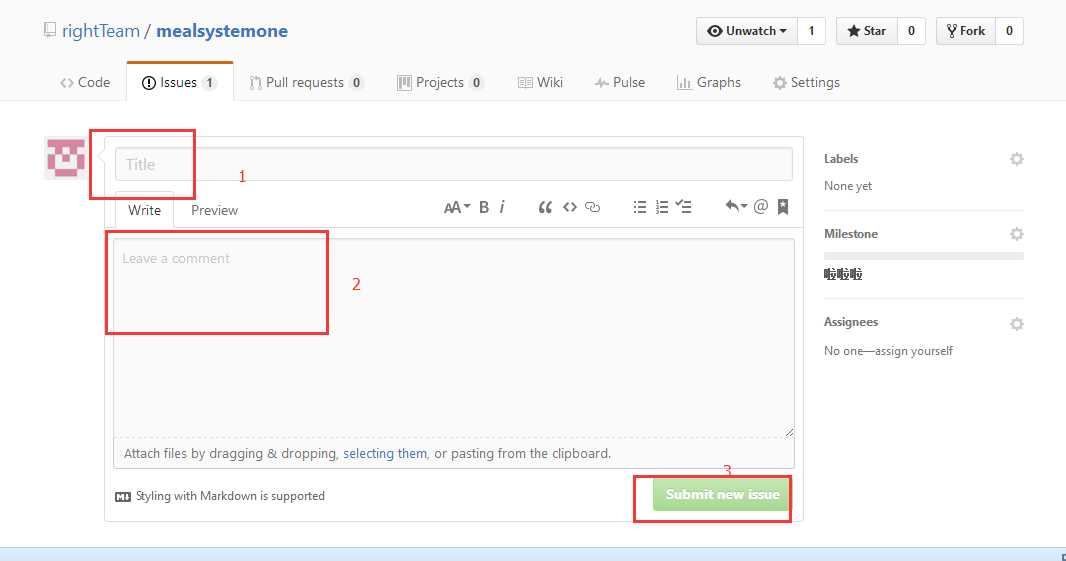Image resolution: width=1066 pixels, height=561 pixels.
Task: Click the watchers count 1
Action: (x=811, y=31)
